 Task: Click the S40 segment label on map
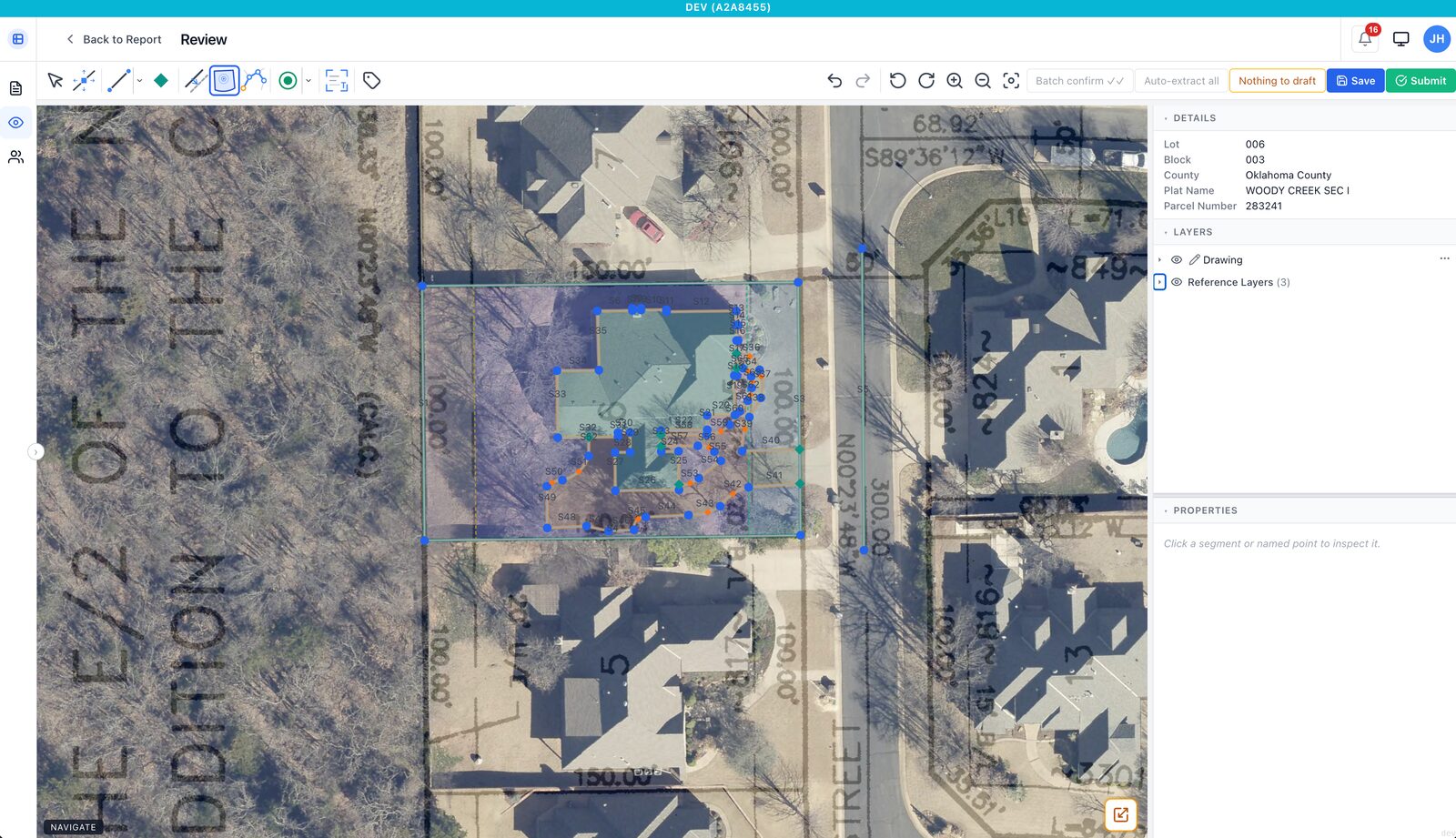point(771,440)
